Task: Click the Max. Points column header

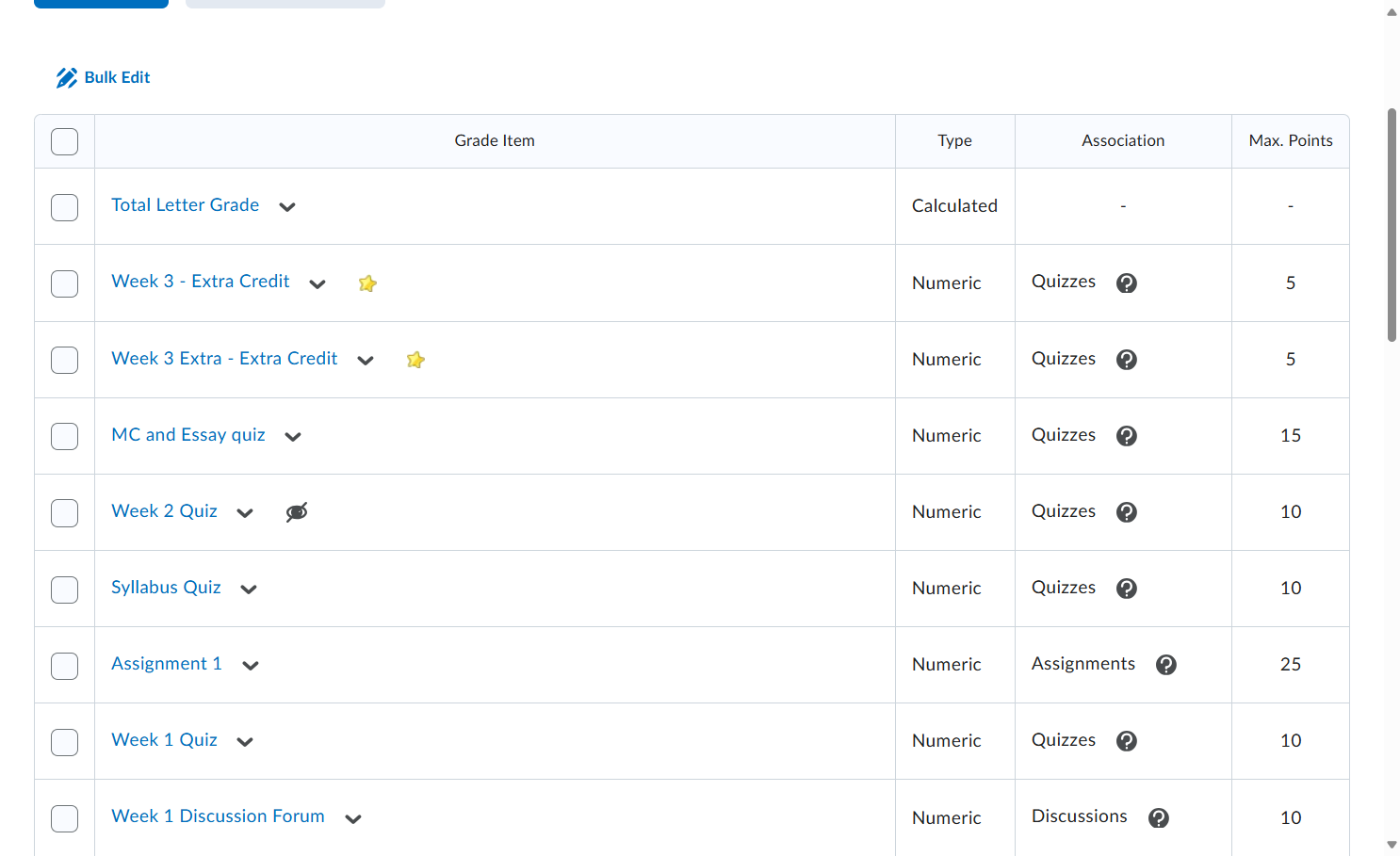Action: (x=1291, y=141)
